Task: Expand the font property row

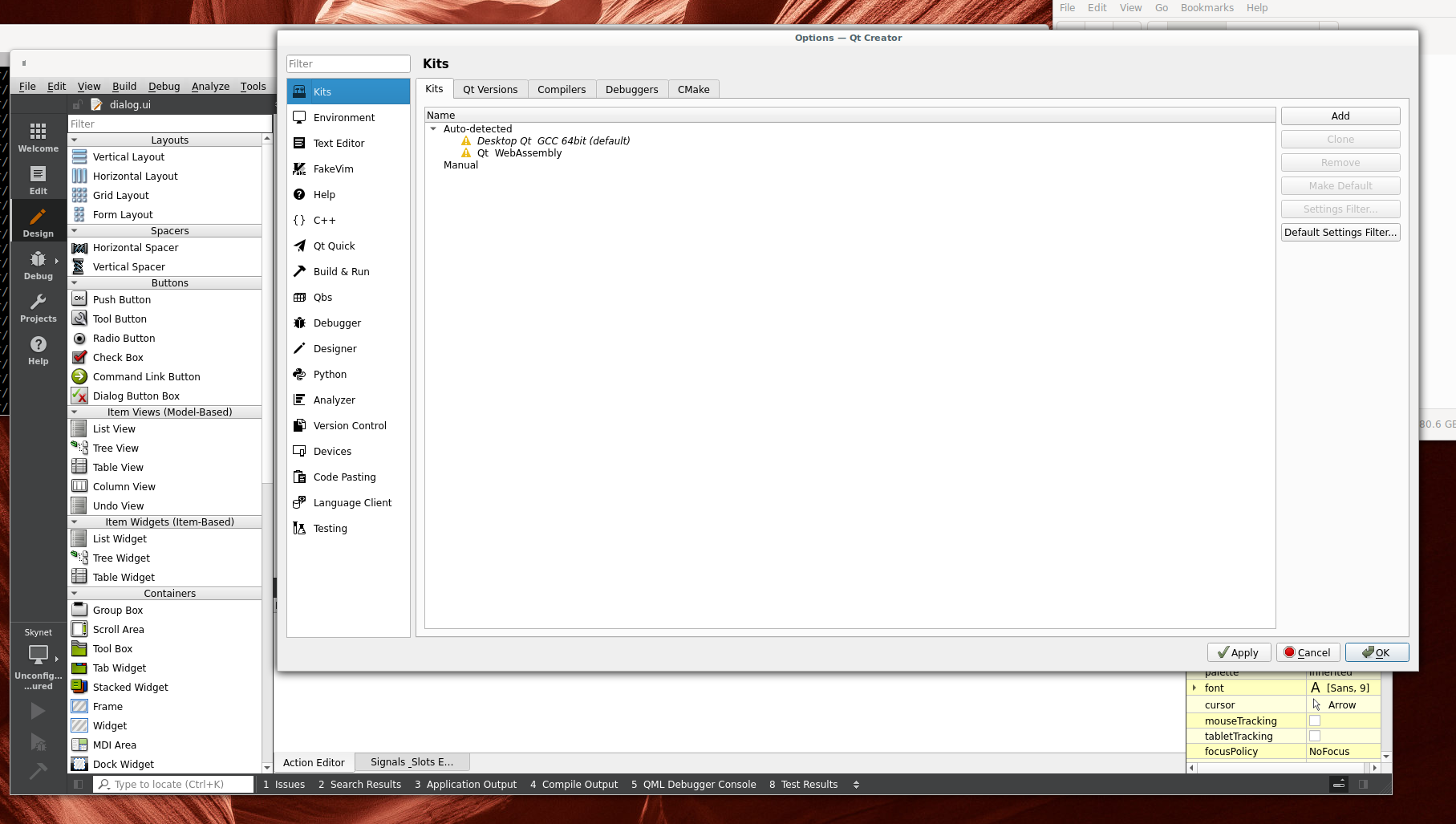Action: 1194,688
